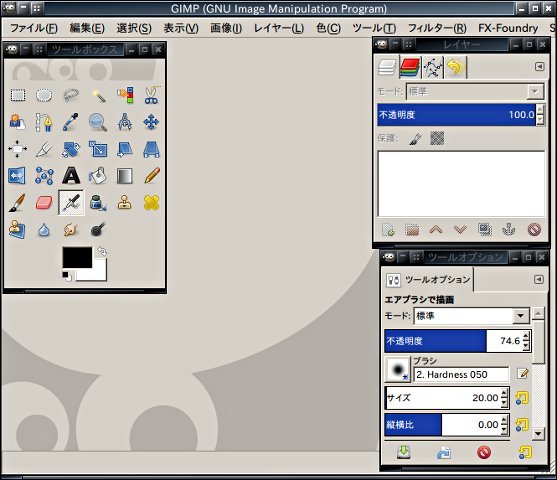Select the Clone stamp tool

click(x=125, y=203)
